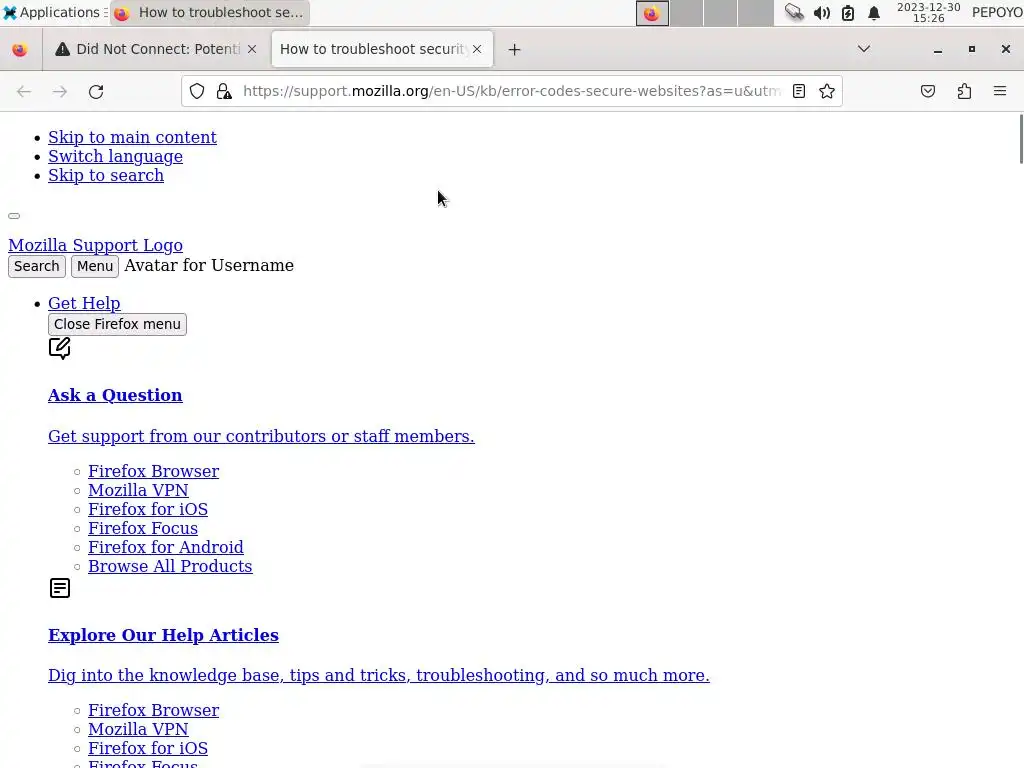Open the 'Get Help' link

pyautogui.click(x=84, y=304)
